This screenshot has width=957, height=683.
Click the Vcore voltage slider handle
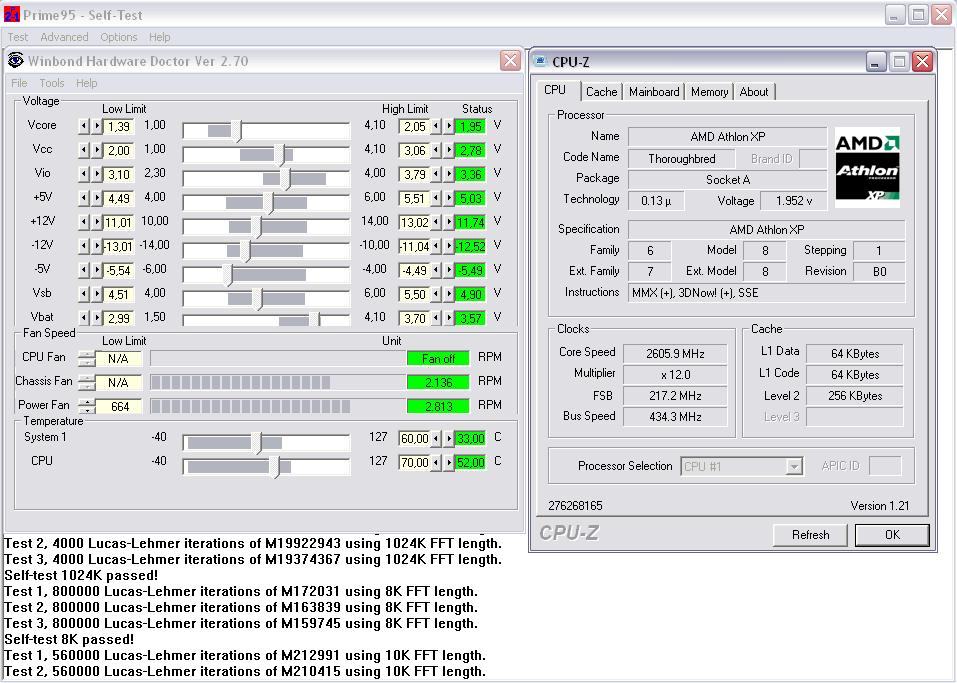[236, 131]
